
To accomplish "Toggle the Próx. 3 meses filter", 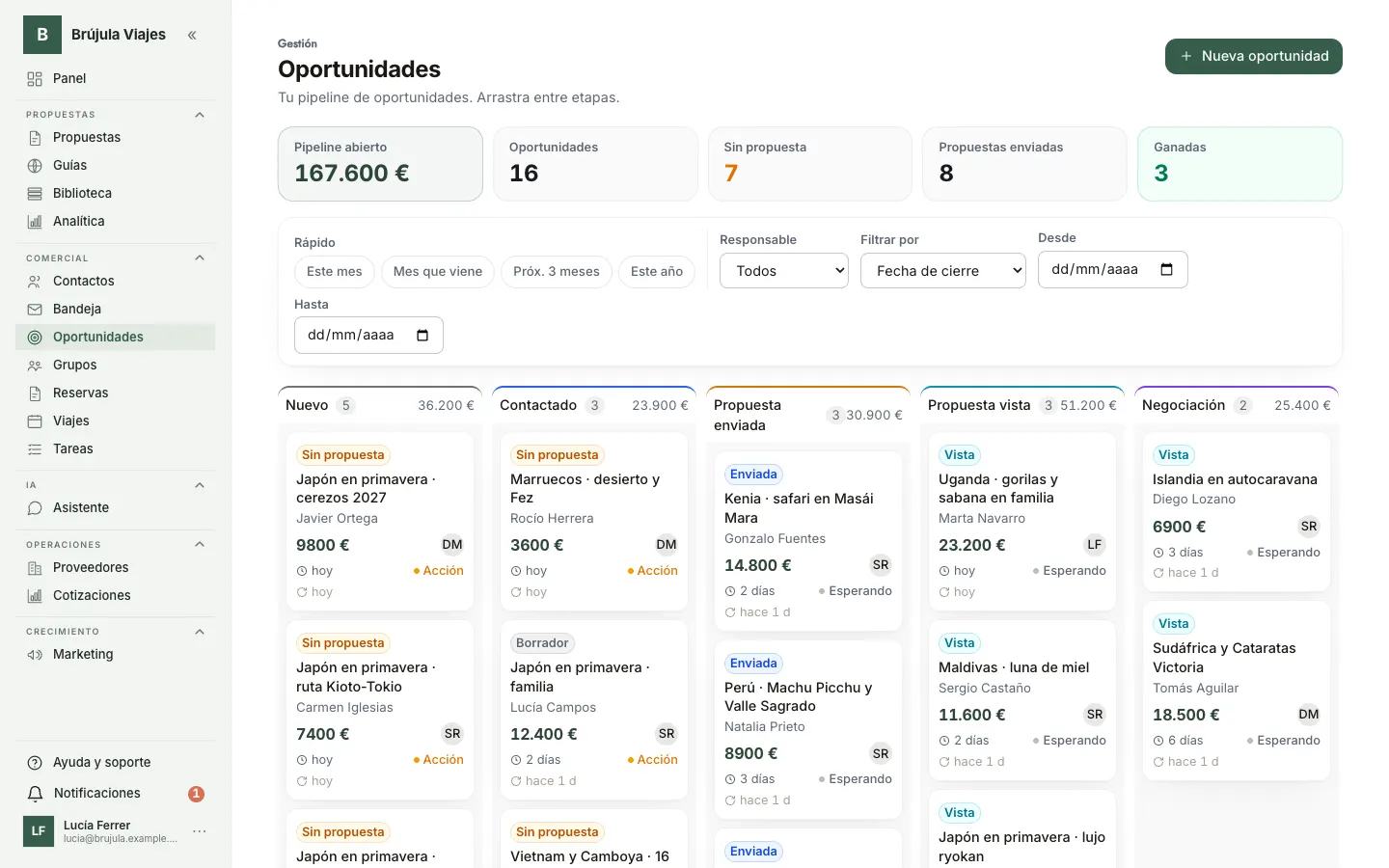I will point(557,272).
